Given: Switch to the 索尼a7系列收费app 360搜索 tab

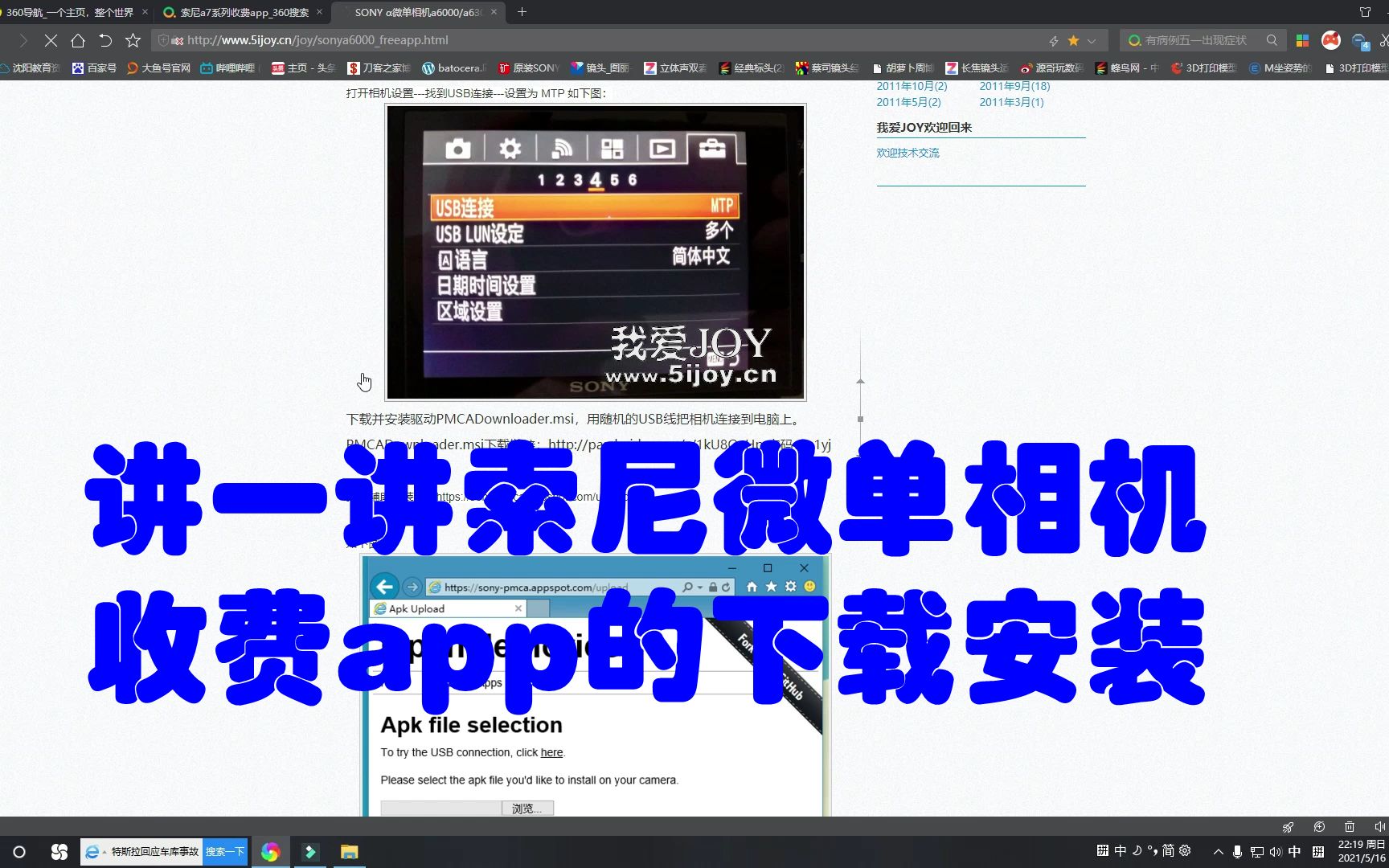Looking at the screenshot, I should 242,12.
